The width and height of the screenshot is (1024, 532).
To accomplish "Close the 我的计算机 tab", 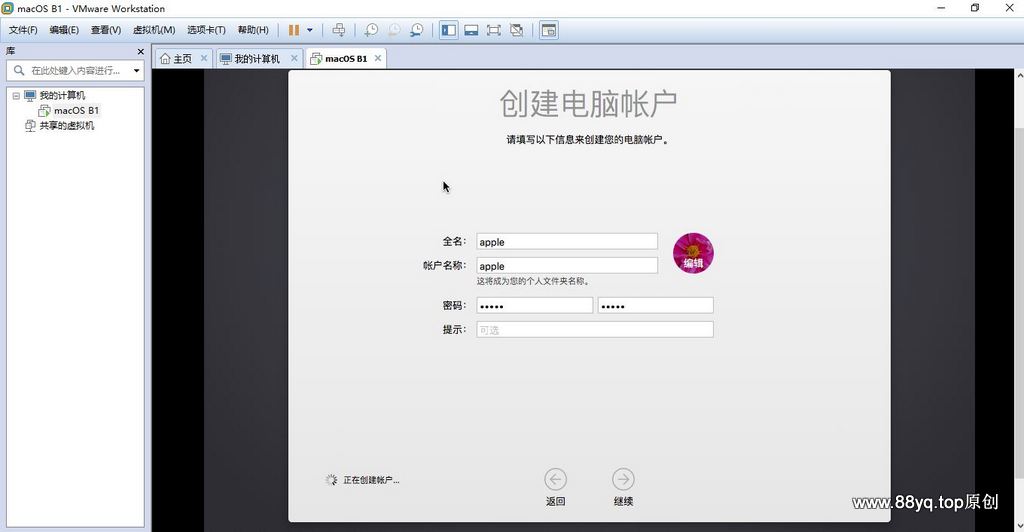I will click(x=294, y=58).
